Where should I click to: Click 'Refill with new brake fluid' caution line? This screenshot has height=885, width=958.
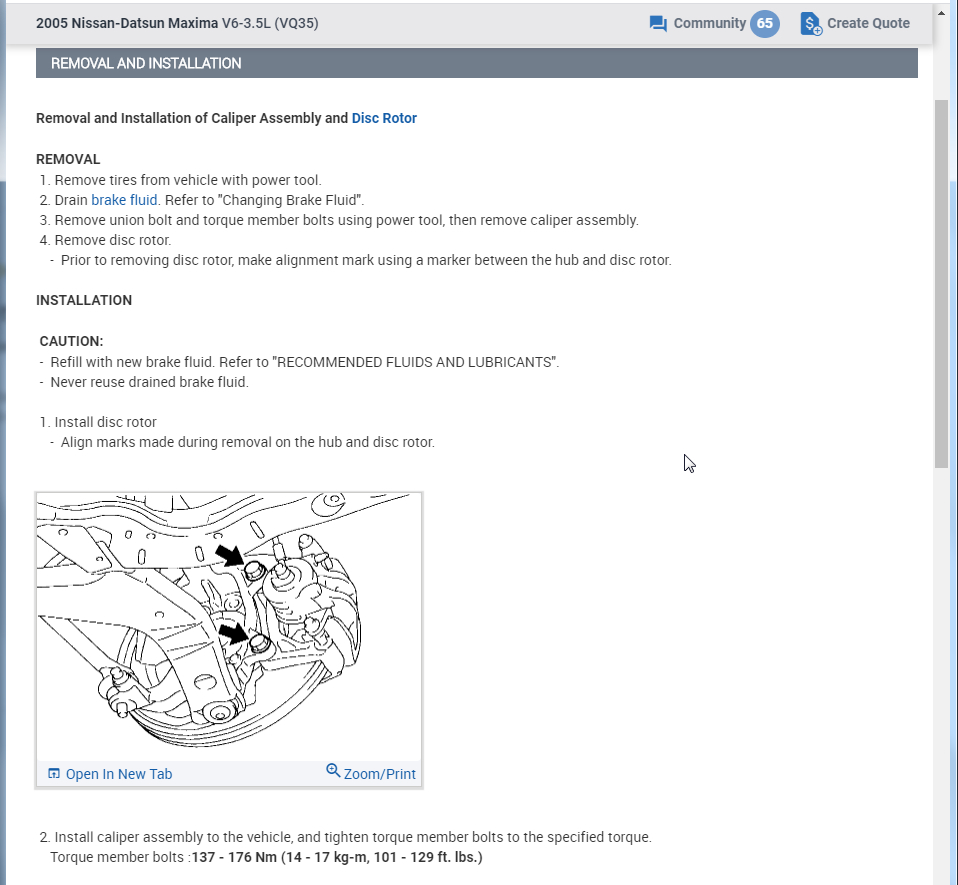(299, 362)
